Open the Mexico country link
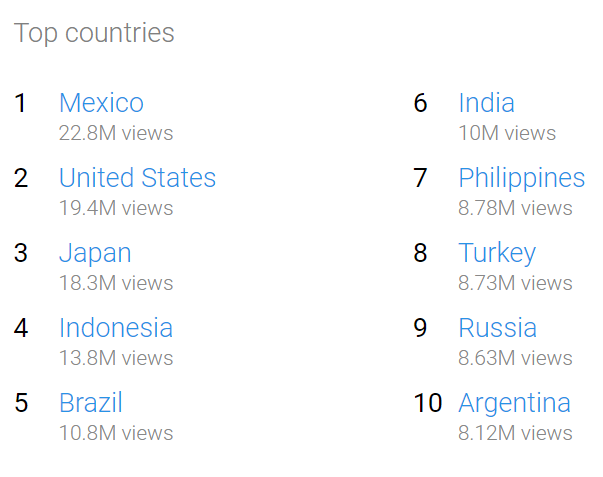This screenshot has height=477, width=603. [102, 103]
